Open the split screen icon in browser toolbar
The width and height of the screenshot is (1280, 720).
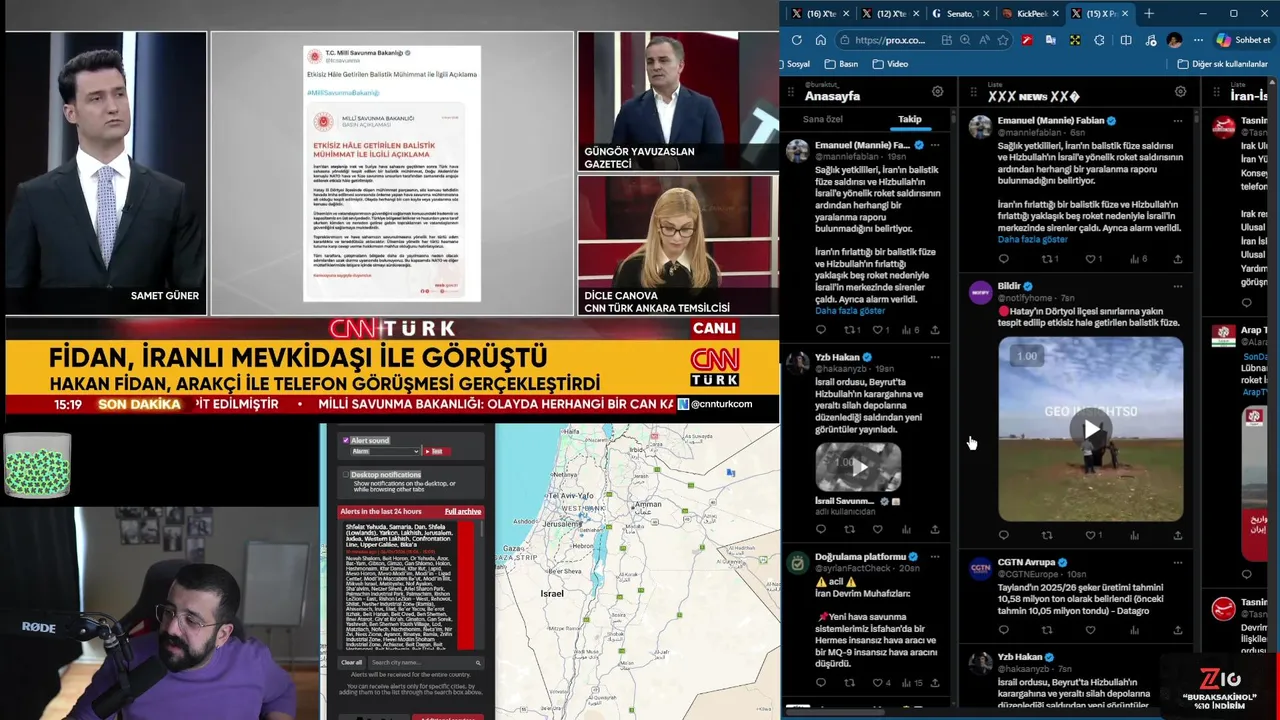(1125, 40)
